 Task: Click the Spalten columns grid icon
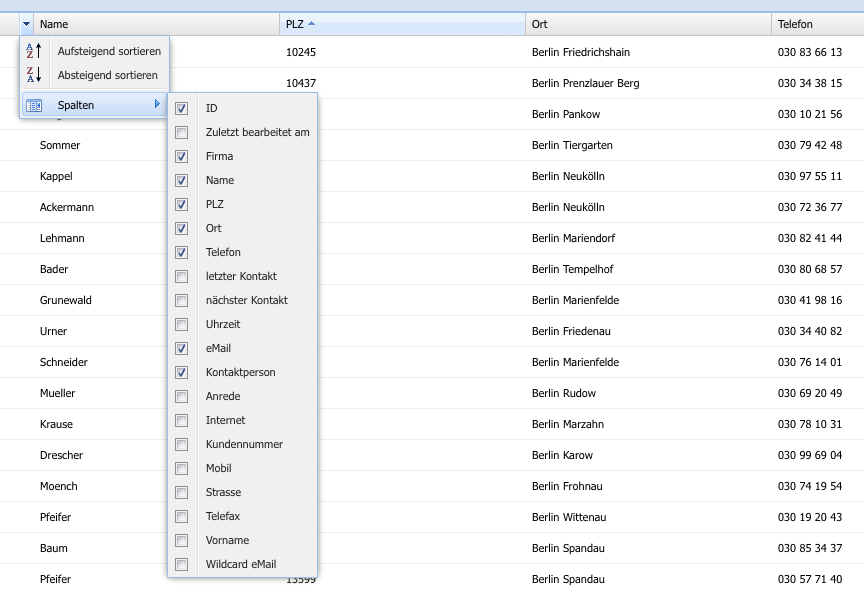point(34,105)
